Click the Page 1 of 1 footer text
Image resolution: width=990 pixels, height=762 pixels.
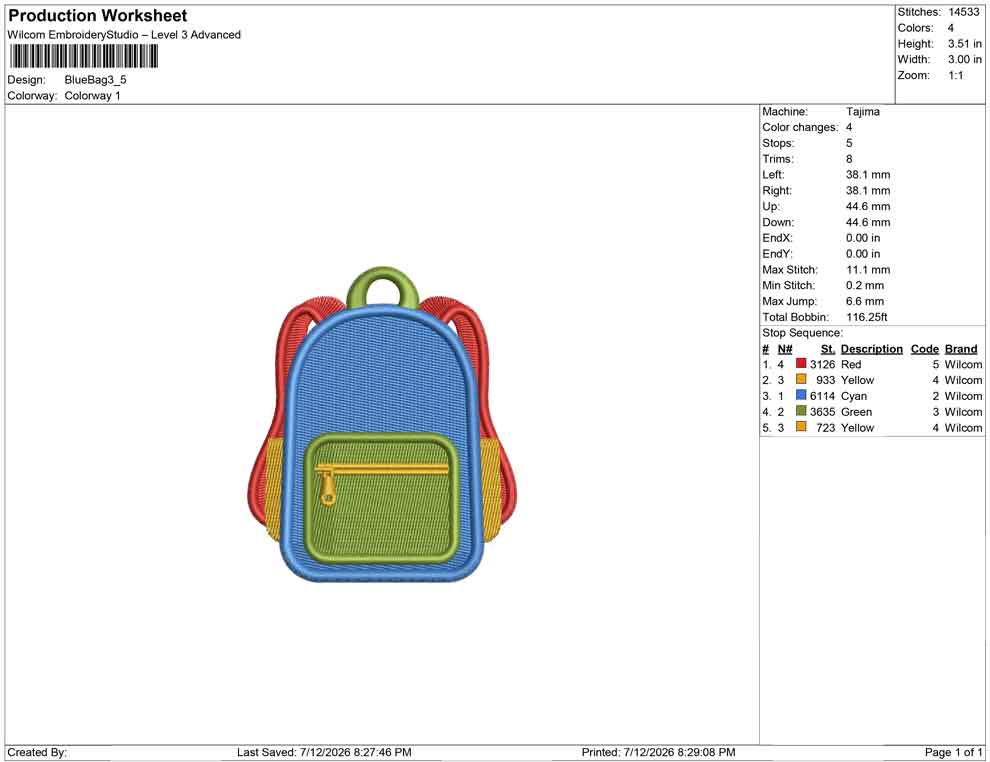pos(953,752)
